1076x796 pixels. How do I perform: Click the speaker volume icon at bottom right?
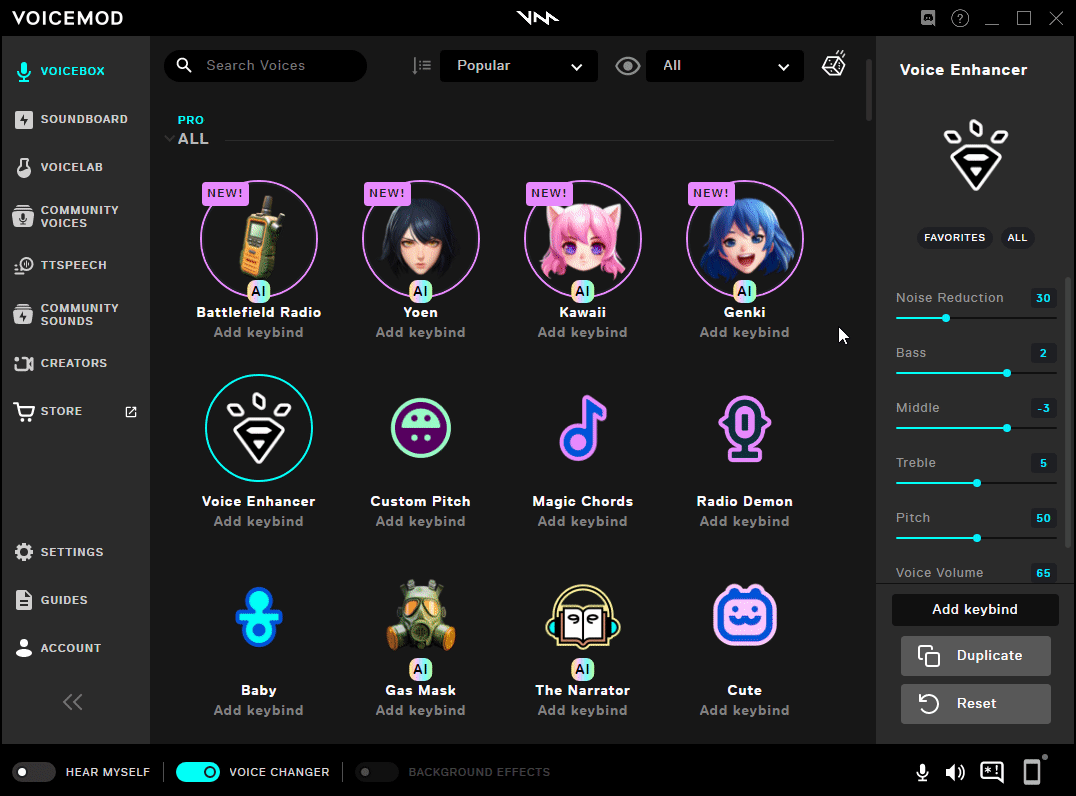955,771
